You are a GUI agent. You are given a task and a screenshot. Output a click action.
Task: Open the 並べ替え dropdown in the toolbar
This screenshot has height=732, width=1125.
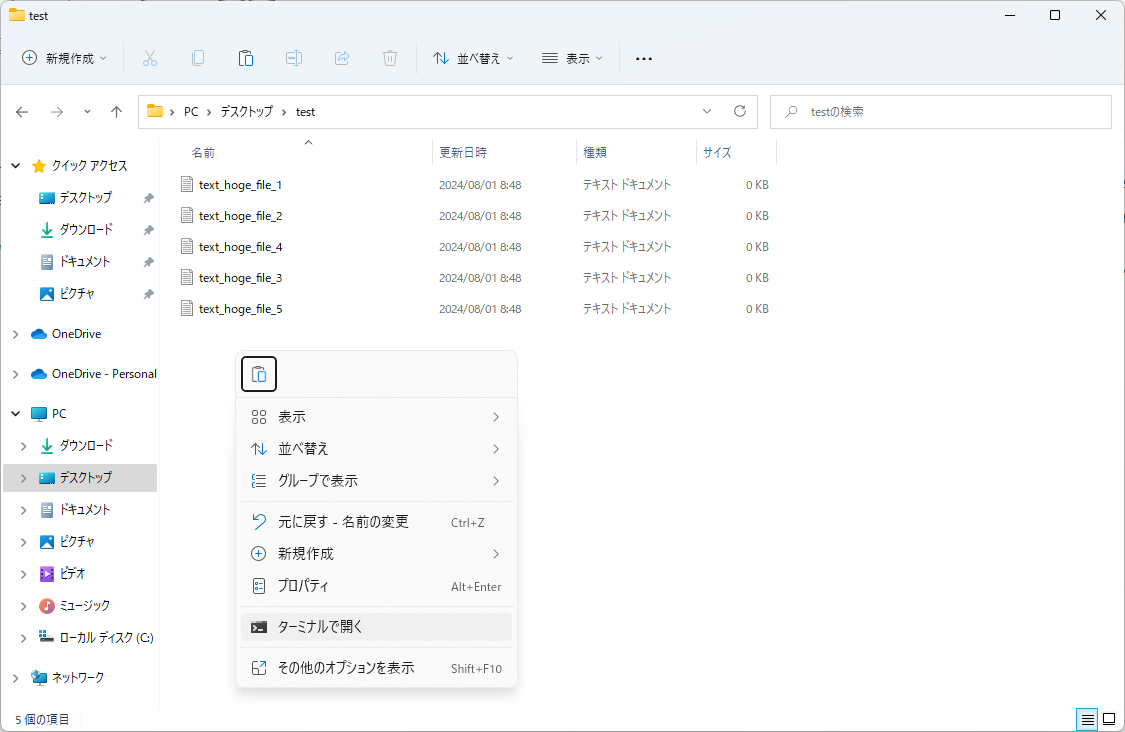click(472, 58)
